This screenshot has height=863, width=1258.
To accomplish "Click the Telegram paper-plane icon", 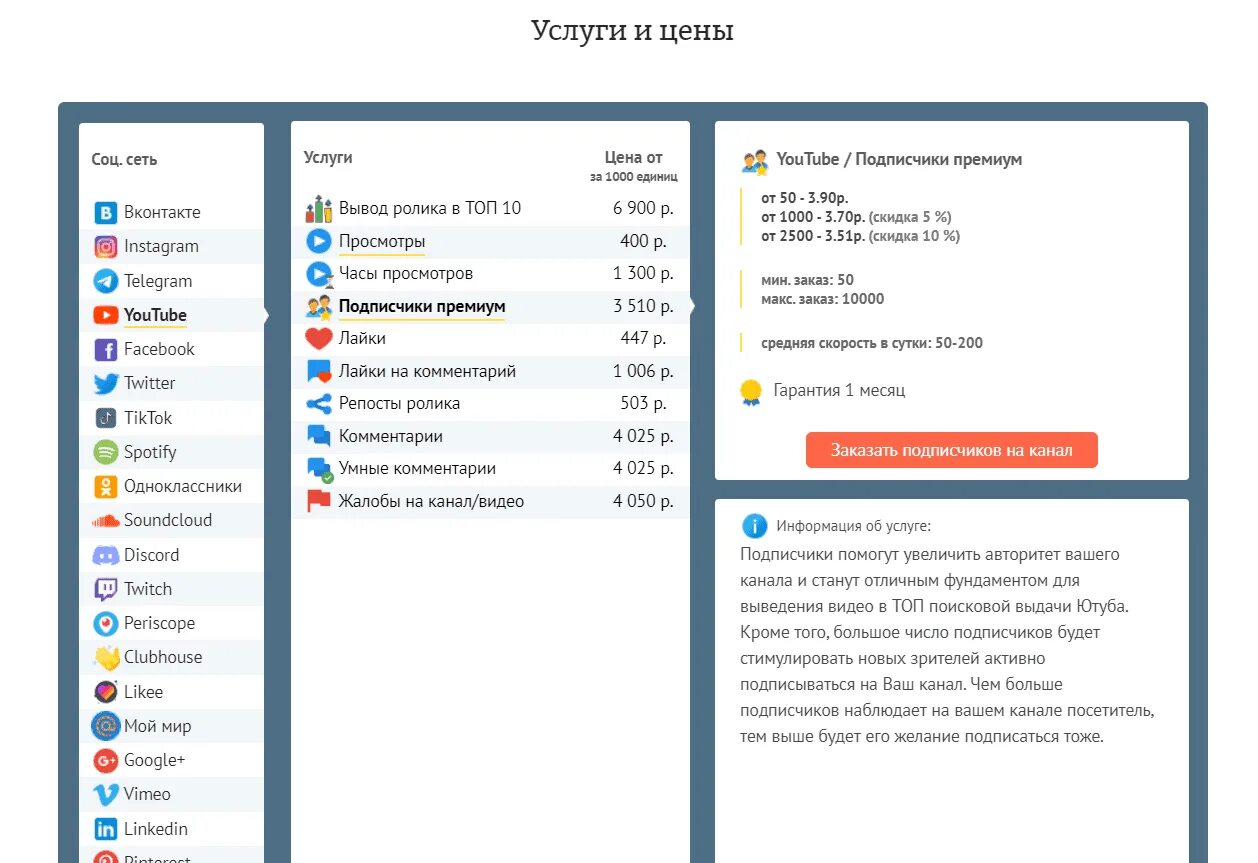I will click(106, 281).
